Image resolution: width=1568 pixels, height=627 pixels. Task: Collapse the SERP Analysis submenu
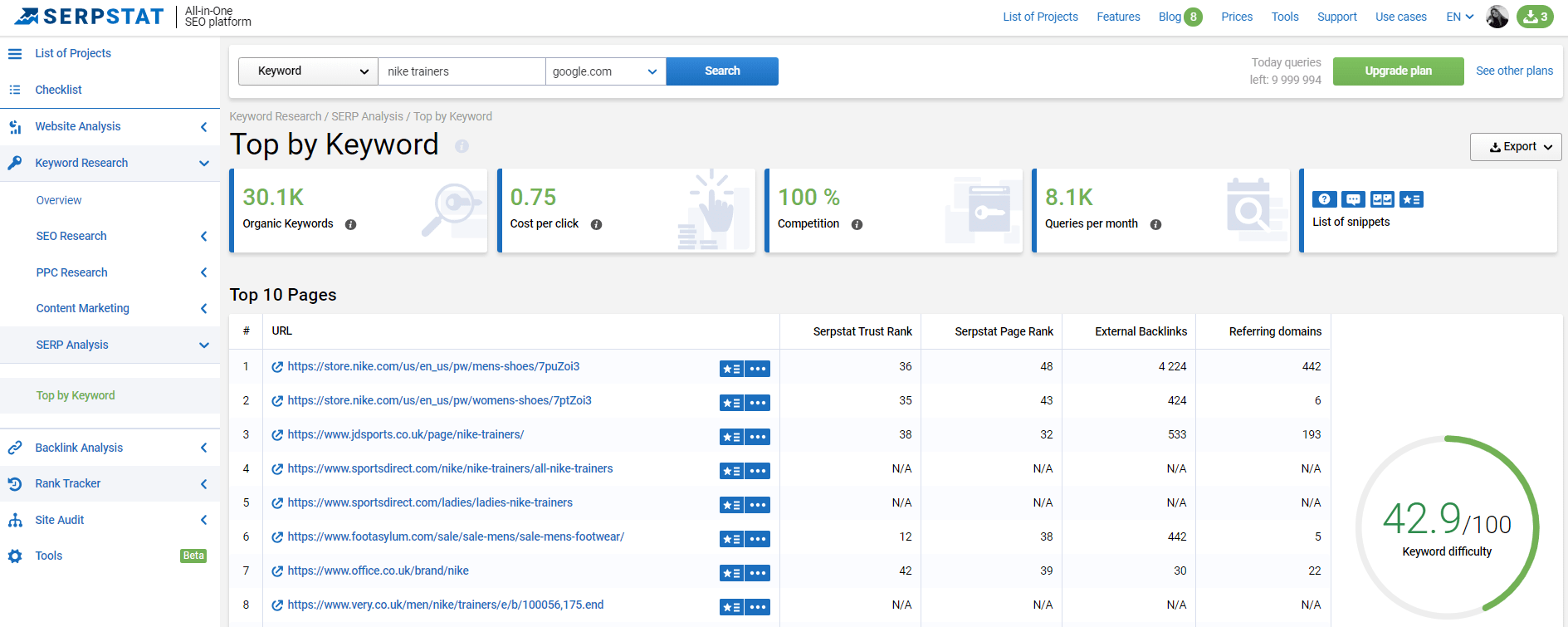point(204,345)
